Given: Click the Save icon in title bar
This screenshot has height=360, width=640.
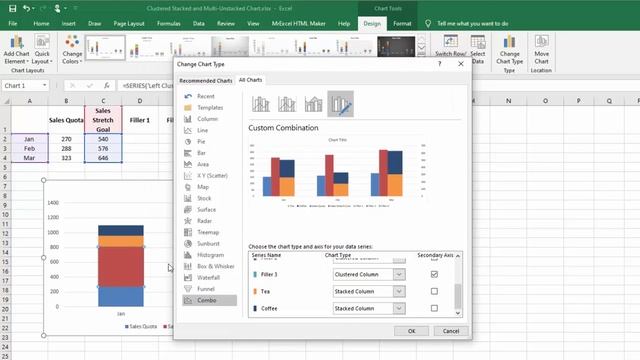Looking at the screenshot, I should tap(13, 8).
